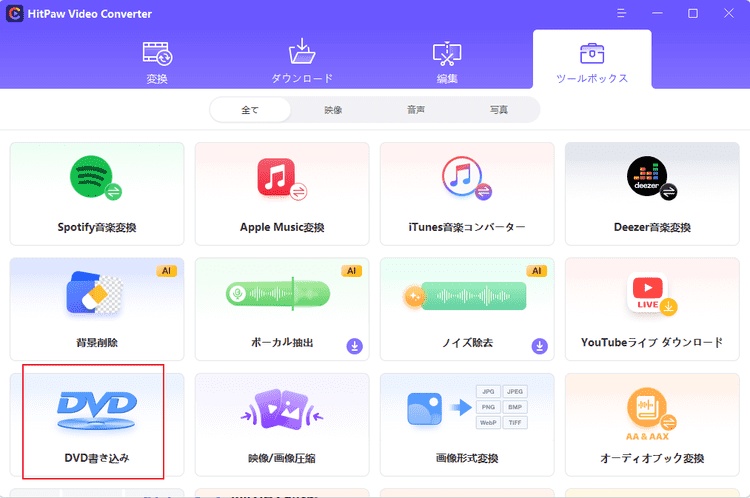Click the ツールボックス toolbox icon
Image resolution: width=750 pixels, height=498 pixels.
point(592,53)
